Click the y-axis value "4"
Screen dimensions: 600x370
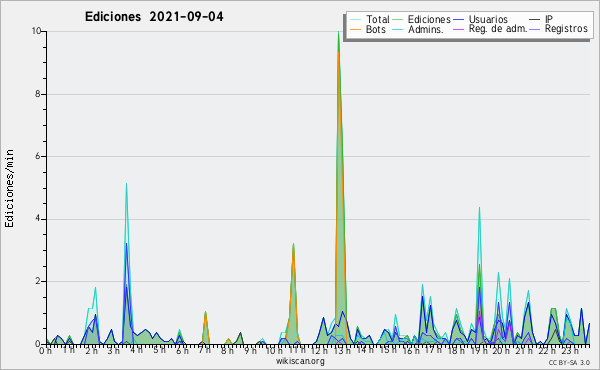point(38,219)
